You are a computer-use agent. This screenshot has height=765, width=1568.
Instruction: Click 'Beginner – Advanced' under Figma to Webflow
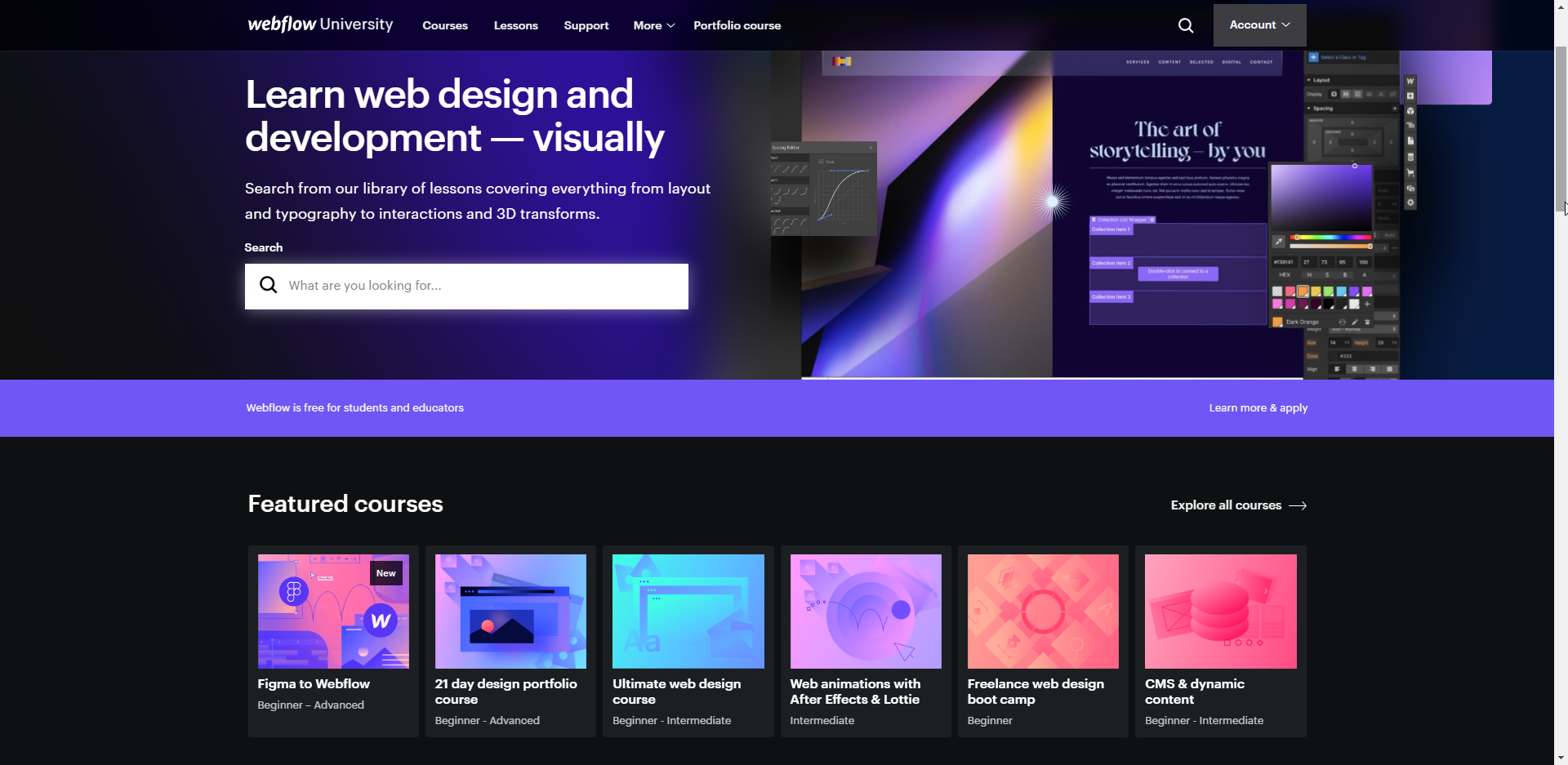click(311, 705)
